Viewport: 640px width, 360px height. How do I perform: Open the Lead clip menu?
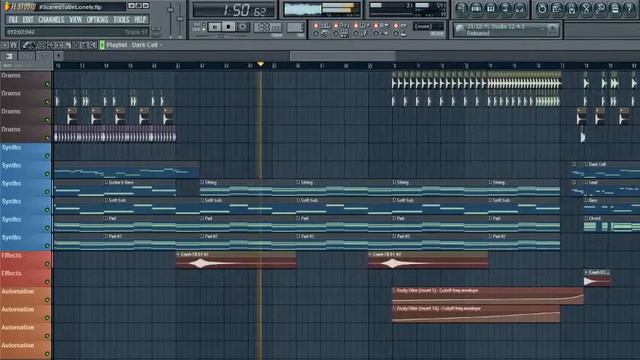[586, 182]
